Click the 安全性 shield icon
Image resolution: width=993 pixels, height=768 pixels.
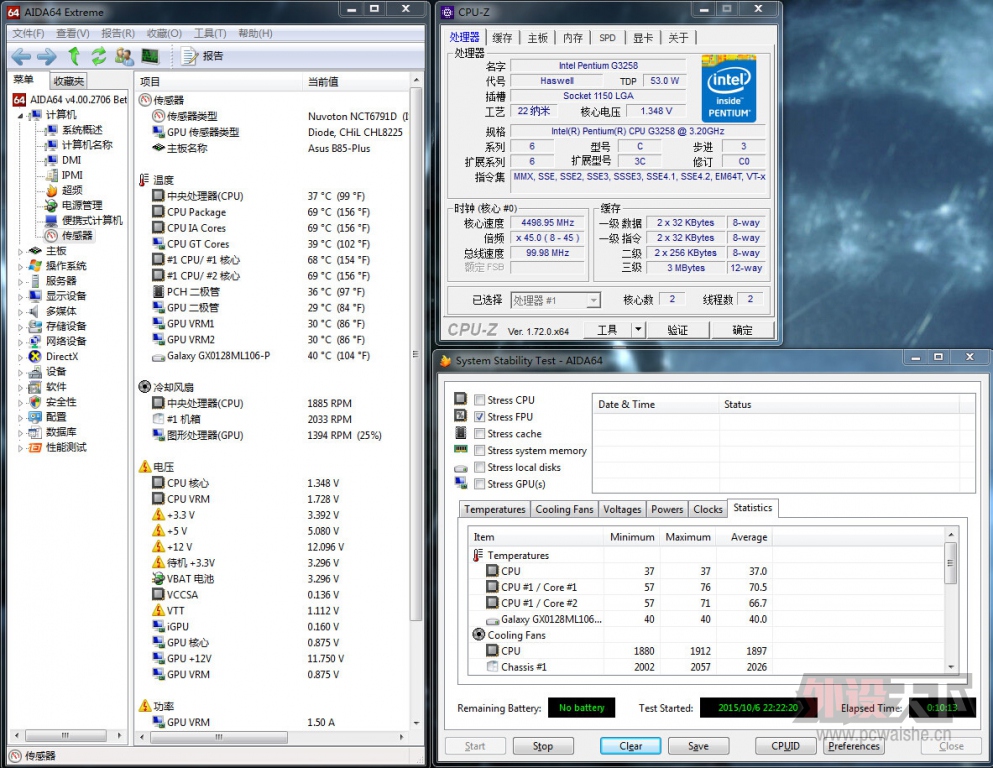35,402
